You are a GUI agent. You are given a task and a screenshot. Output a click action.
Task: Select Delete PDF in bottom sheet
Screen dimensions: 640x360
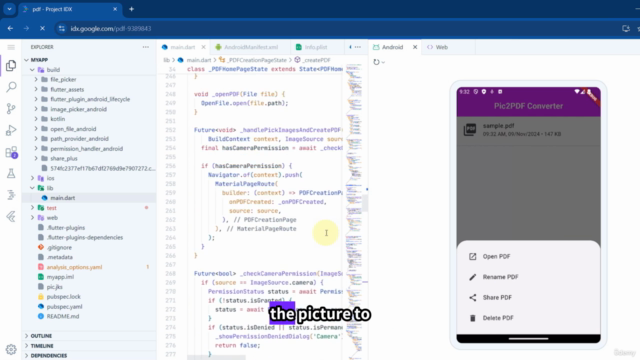[x=528, y=318]
